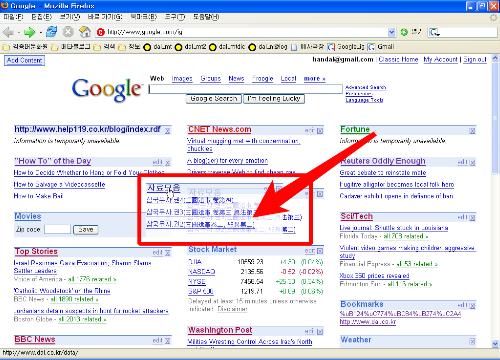The image size is (500, 360).
Task: Close the Fortune module with its X icon
Action: (x=472, y=131)
